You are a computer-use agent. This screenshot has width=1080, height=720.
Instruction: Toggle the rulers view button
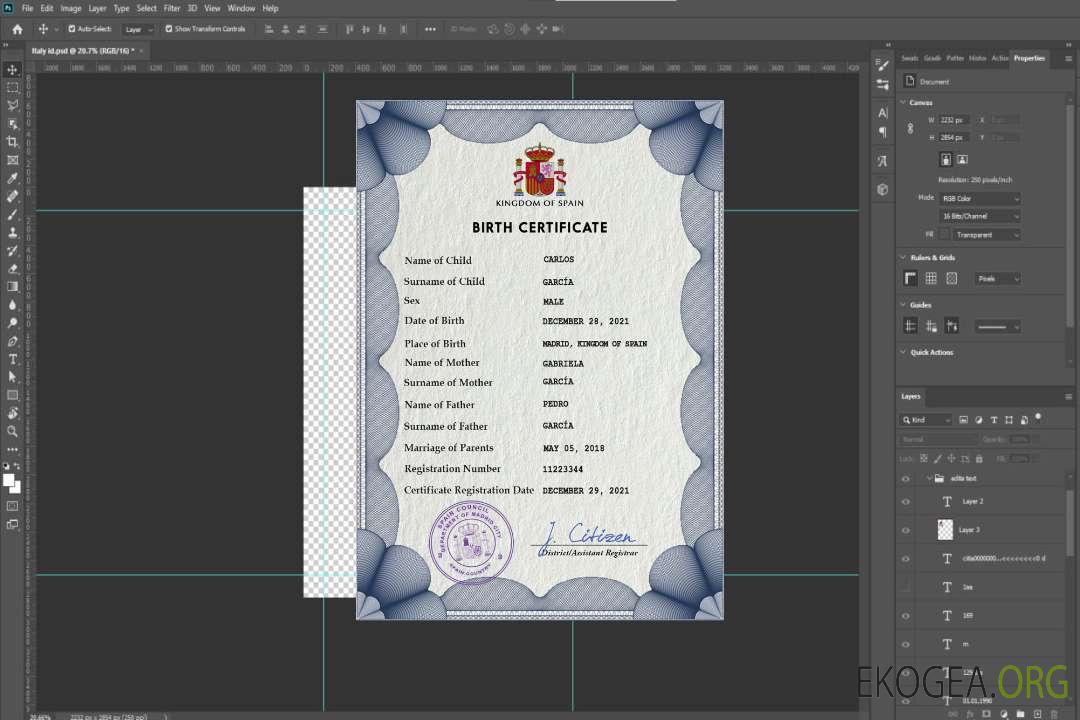pyautogui.click(x=911, y=278)
